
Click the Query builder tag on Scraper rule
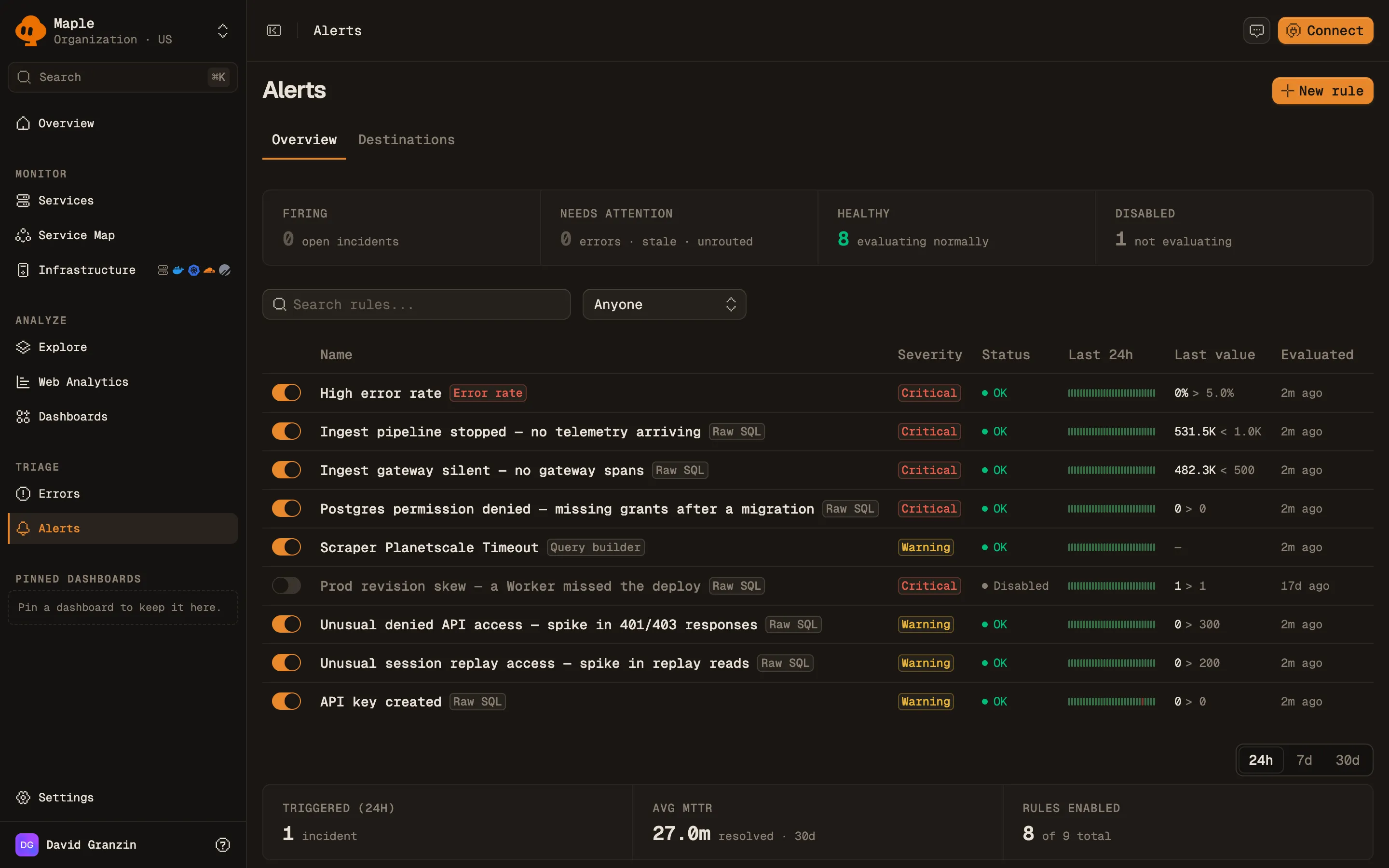click(595, 547)
